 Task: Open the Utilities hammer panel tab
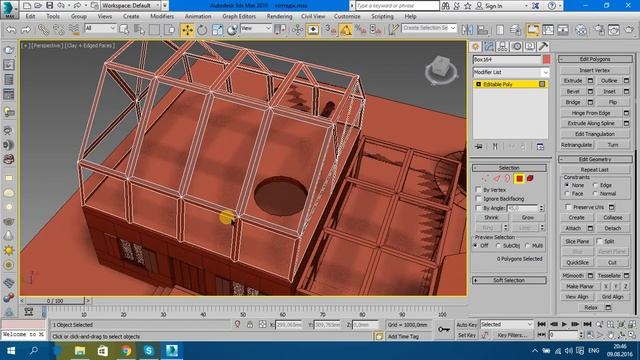pyautogui.click(x=543, y=47)
